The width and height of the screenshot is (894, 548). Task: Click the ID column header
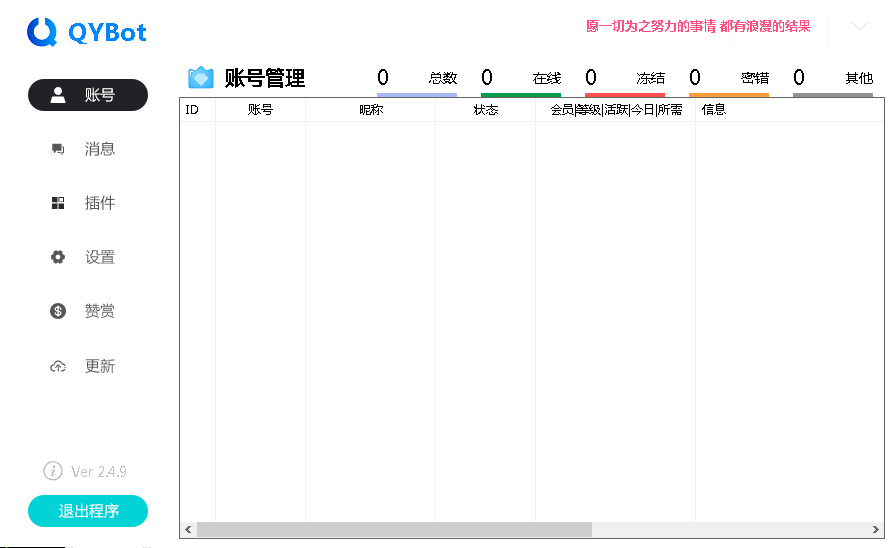198,110
